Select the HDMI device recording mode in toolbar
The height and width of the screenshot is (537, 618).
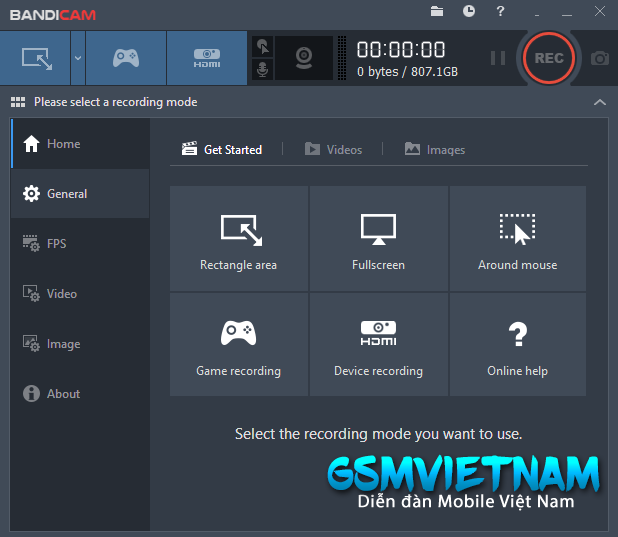207,58
